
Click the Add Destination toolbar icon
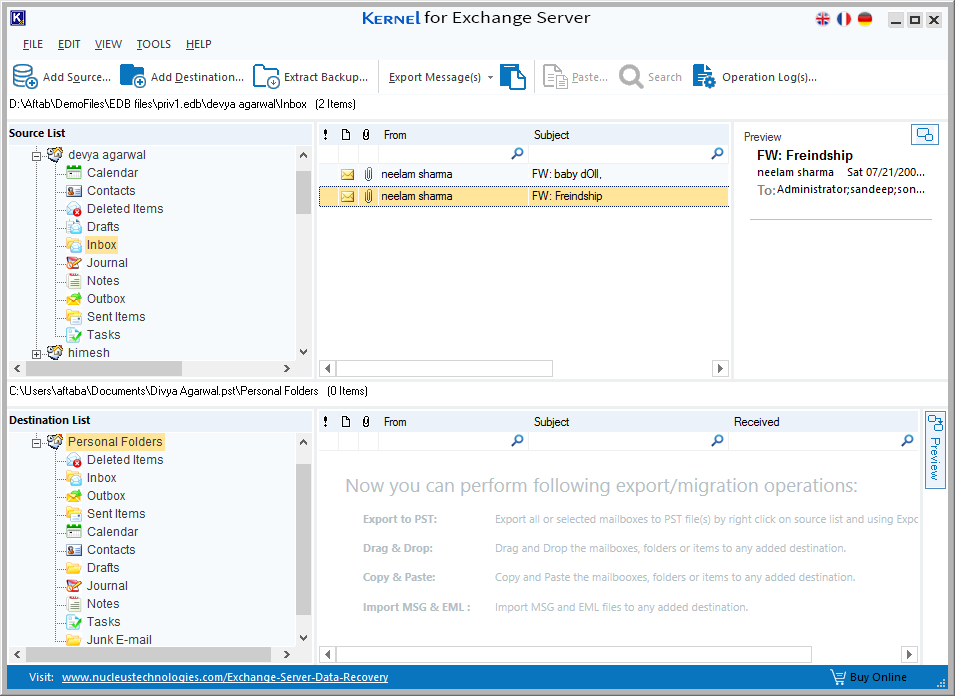[x=133, y=77]
